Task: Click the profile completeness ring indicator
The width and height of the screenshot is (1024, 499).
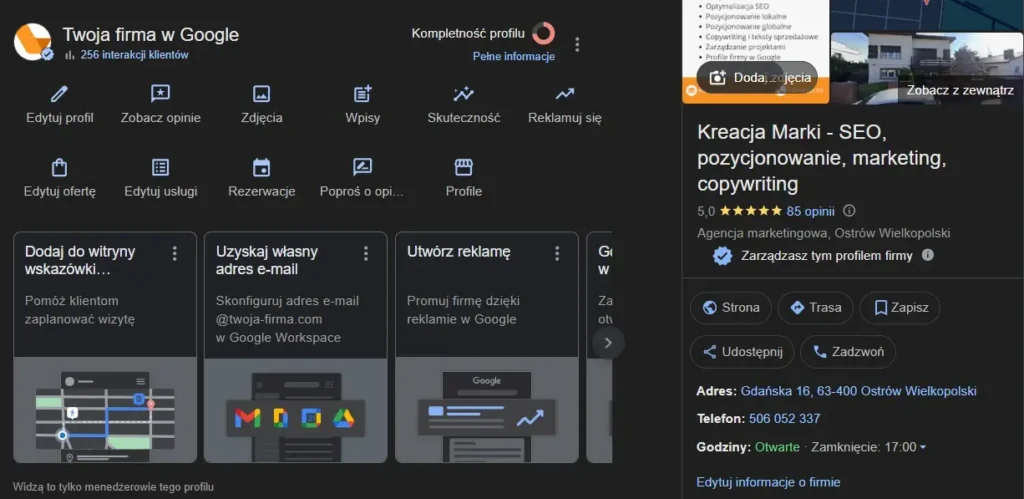Action: coord(543,33)
